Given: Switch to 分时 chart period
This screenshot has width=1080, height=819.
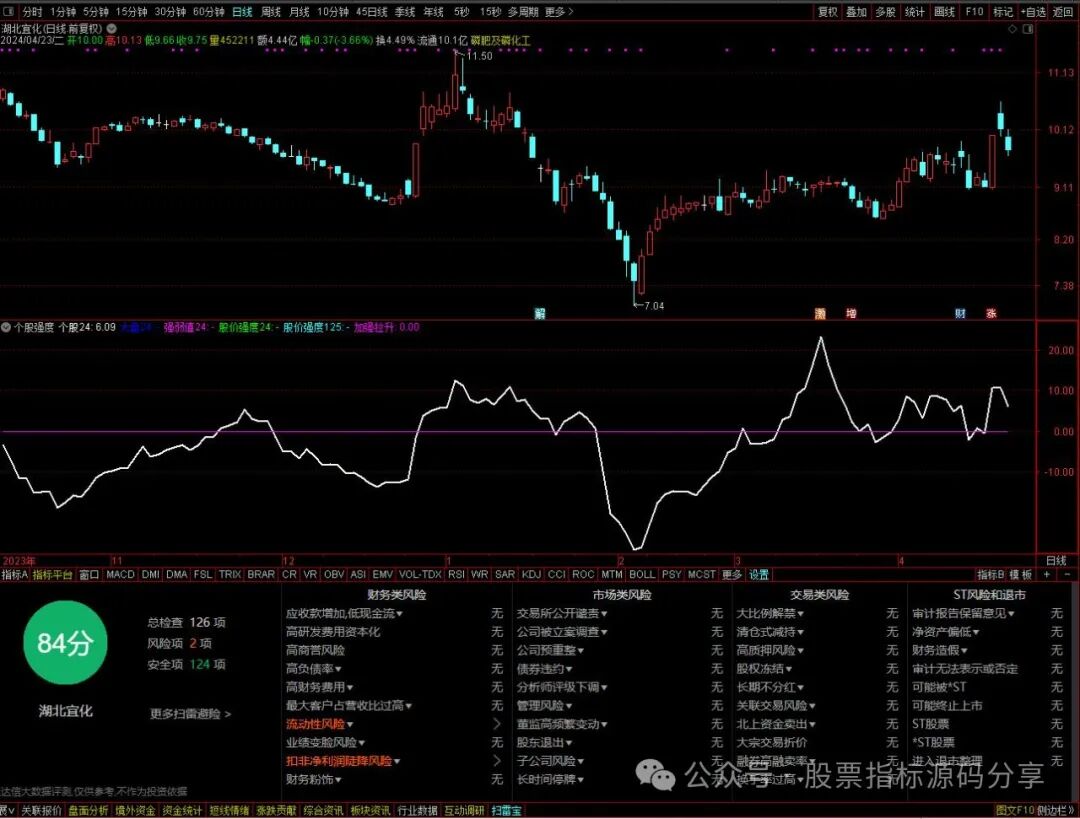Looking at the screenshot, I should (x=32, y=12).
